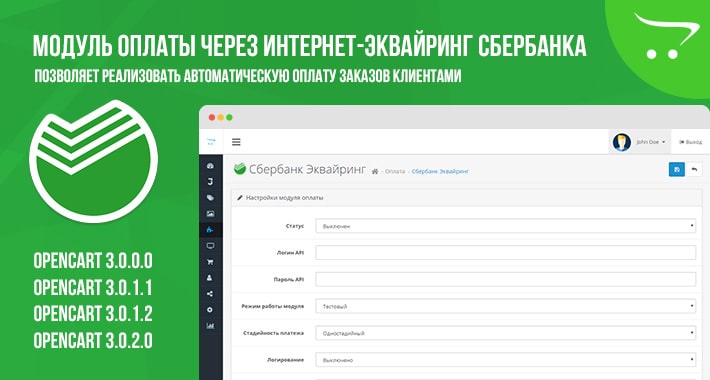This screenshot has width=710, height=380.
Task: Click the Пароль API field label
Action: point(289,279)
